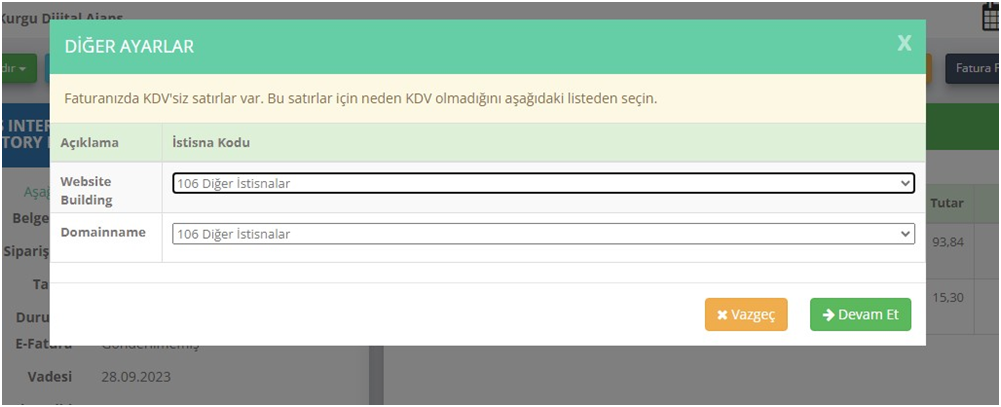Image resolution: width=1001 pixels, height=407 pixels.
Task: Click the dark Fatura button behind dialog
Action: pos(973,68)
